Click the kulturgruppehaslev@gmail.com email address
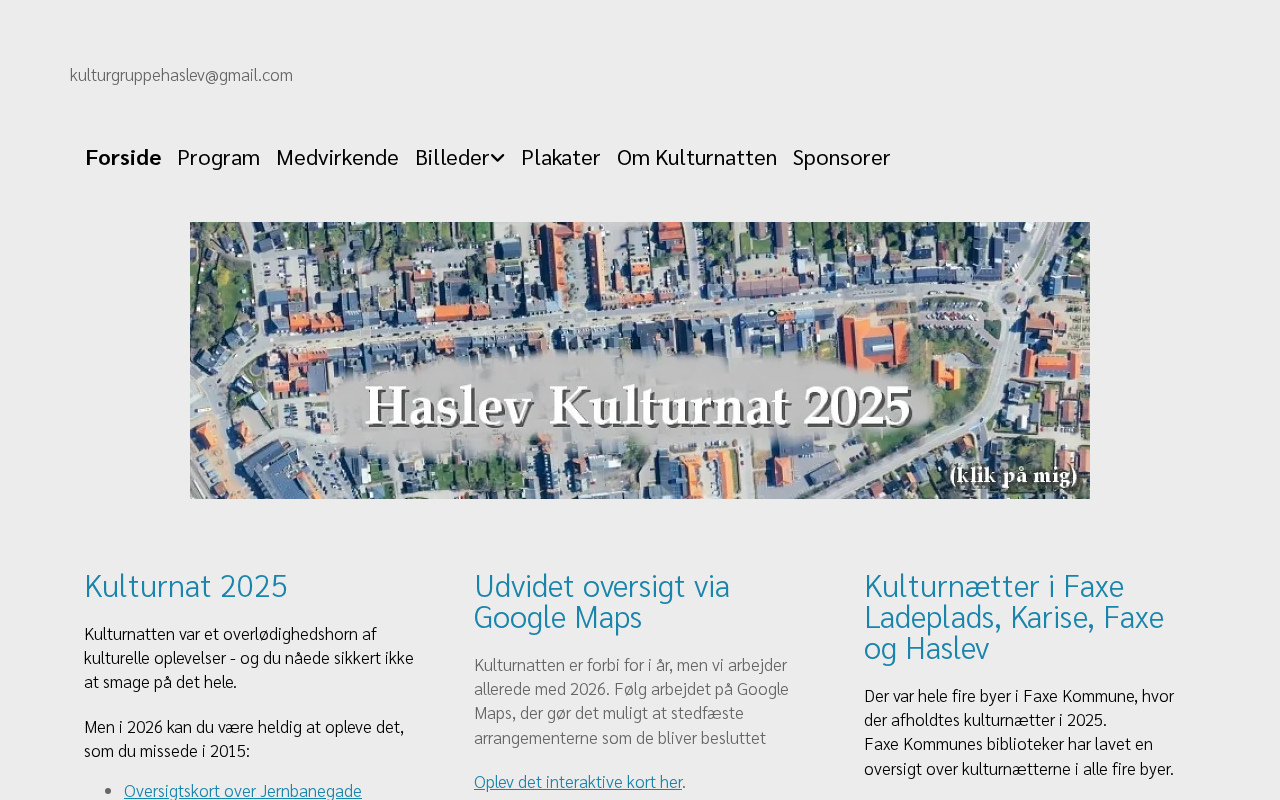 181,75
